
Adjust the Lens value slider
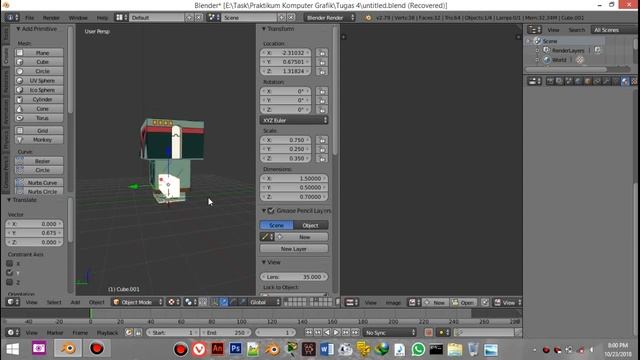coord(294,277)
